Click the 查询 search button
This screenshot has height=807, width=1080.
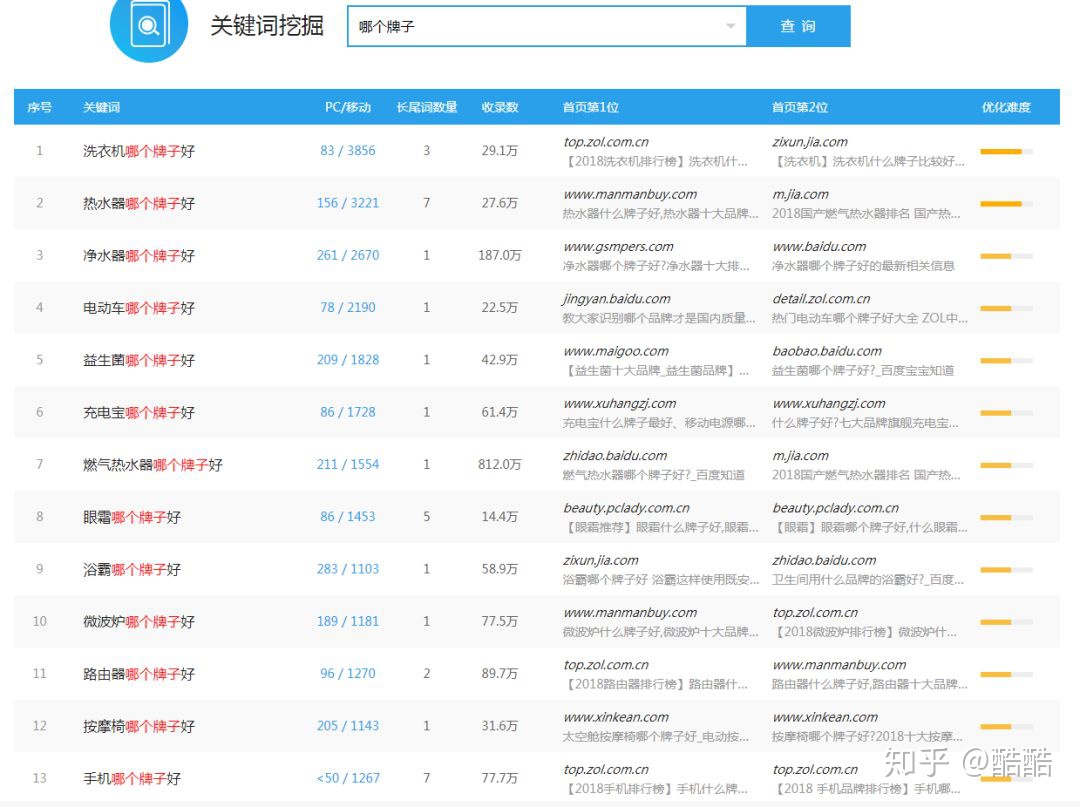pos(798,26)
